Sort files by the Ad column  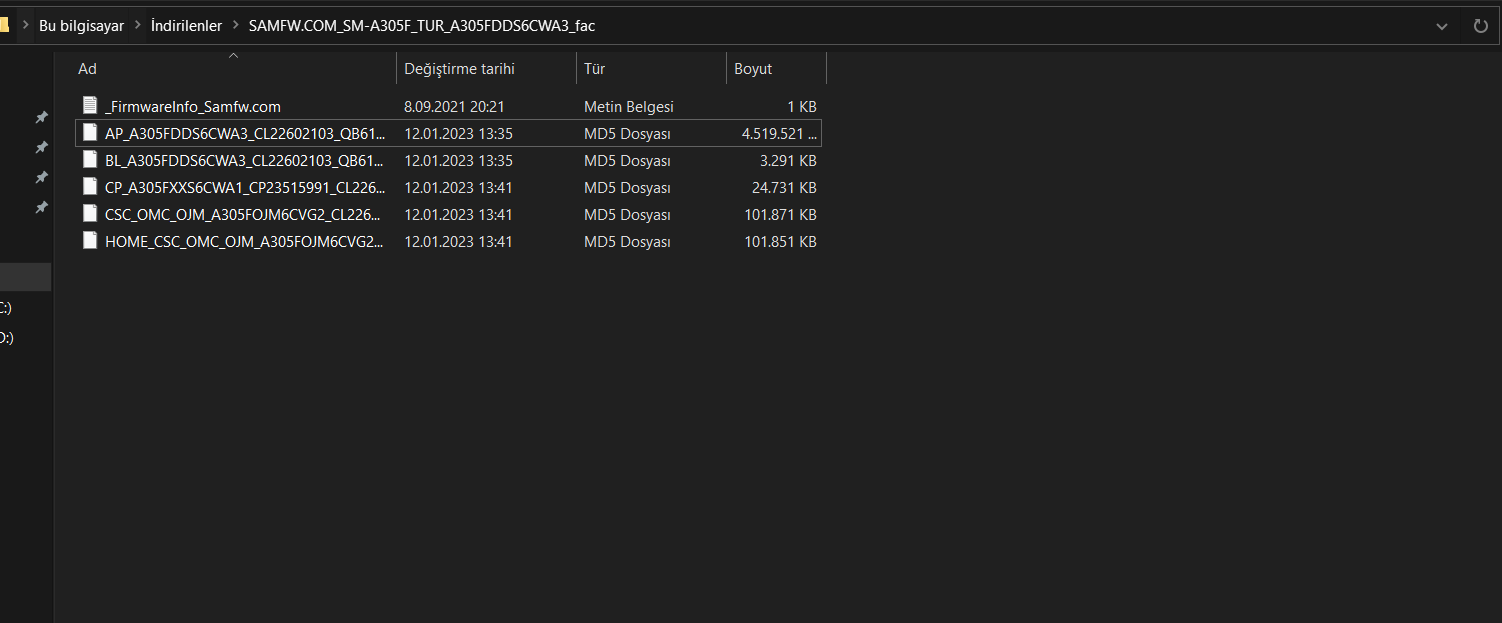click(x=234, y=69)
